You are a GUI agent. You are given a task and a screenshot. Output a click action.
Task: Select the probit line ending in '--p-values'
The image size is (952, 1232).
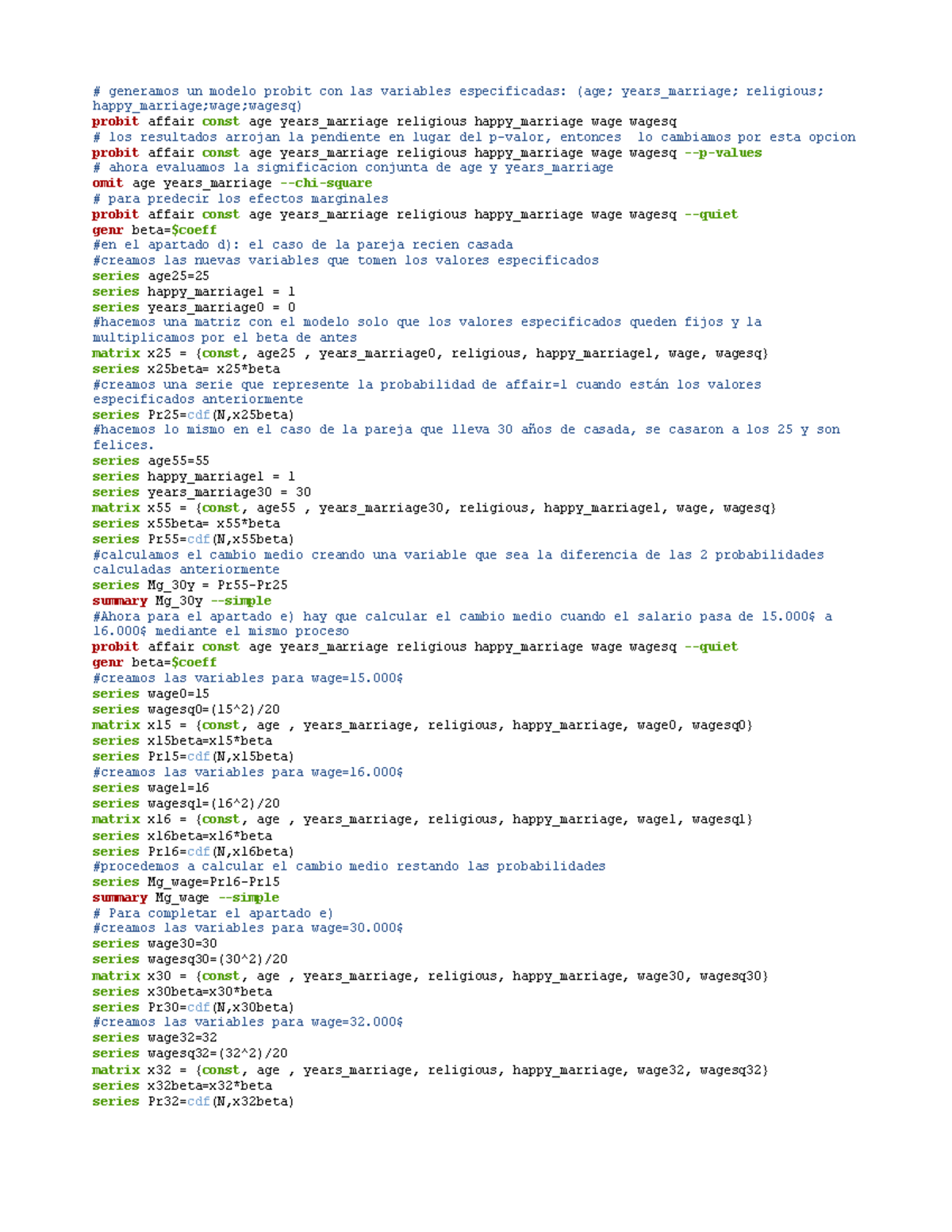427,153
